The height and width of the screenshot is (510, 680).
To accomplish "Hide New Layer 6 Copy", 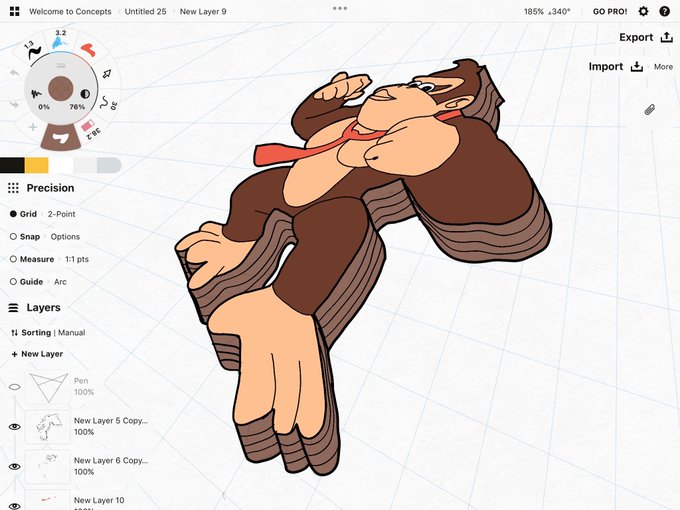I will [14, 467].
